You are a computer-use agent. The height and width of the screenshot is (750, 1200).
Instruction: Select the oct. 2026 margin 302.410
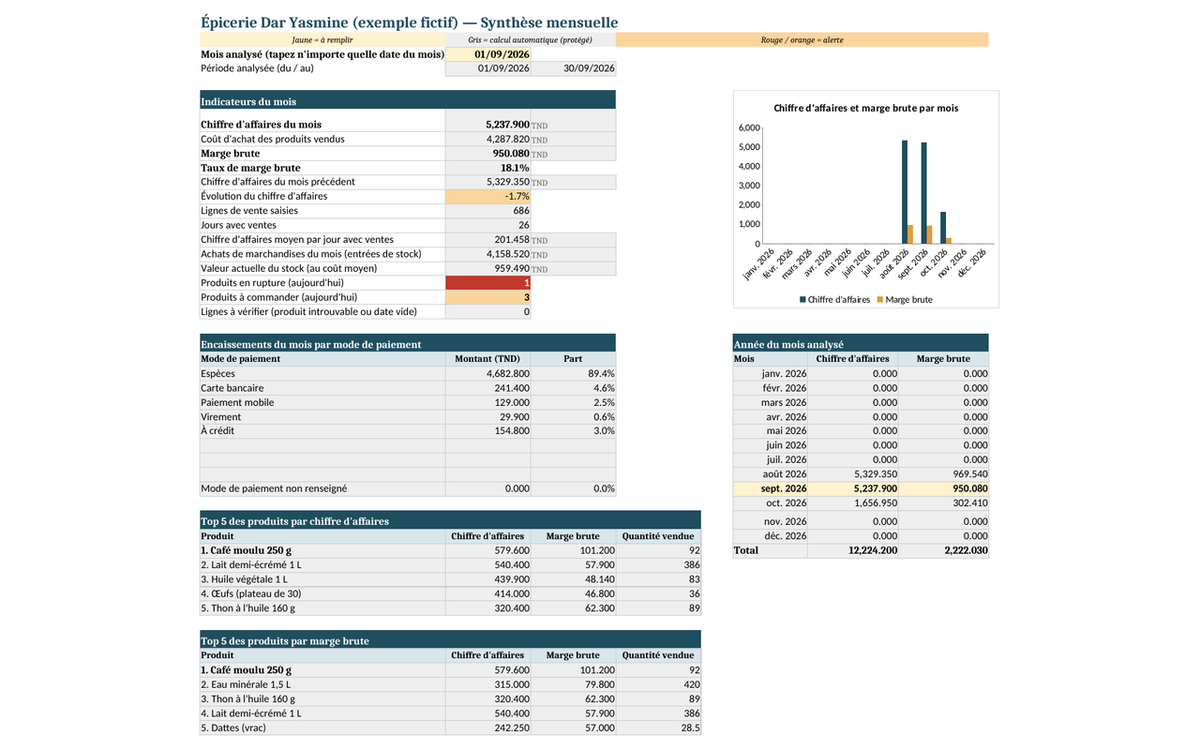pos(943,503)
